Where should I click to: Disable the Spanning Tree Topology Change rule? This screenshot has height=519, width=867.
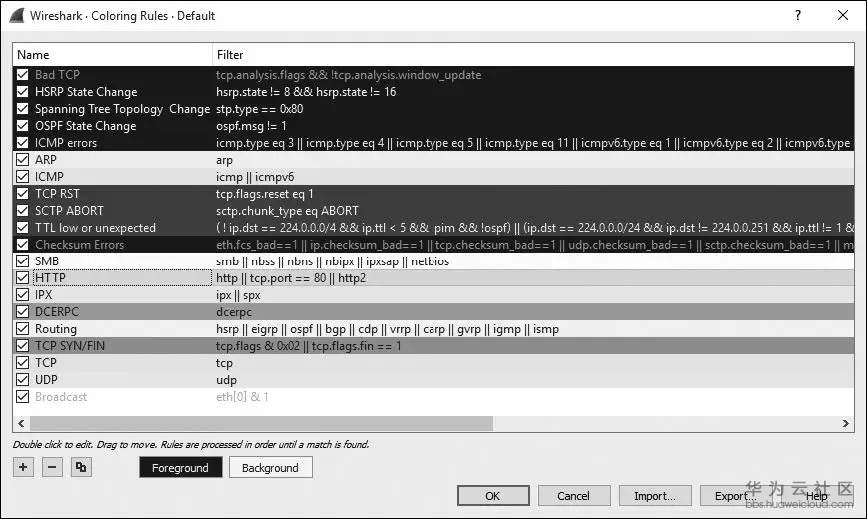click(23, 109)
